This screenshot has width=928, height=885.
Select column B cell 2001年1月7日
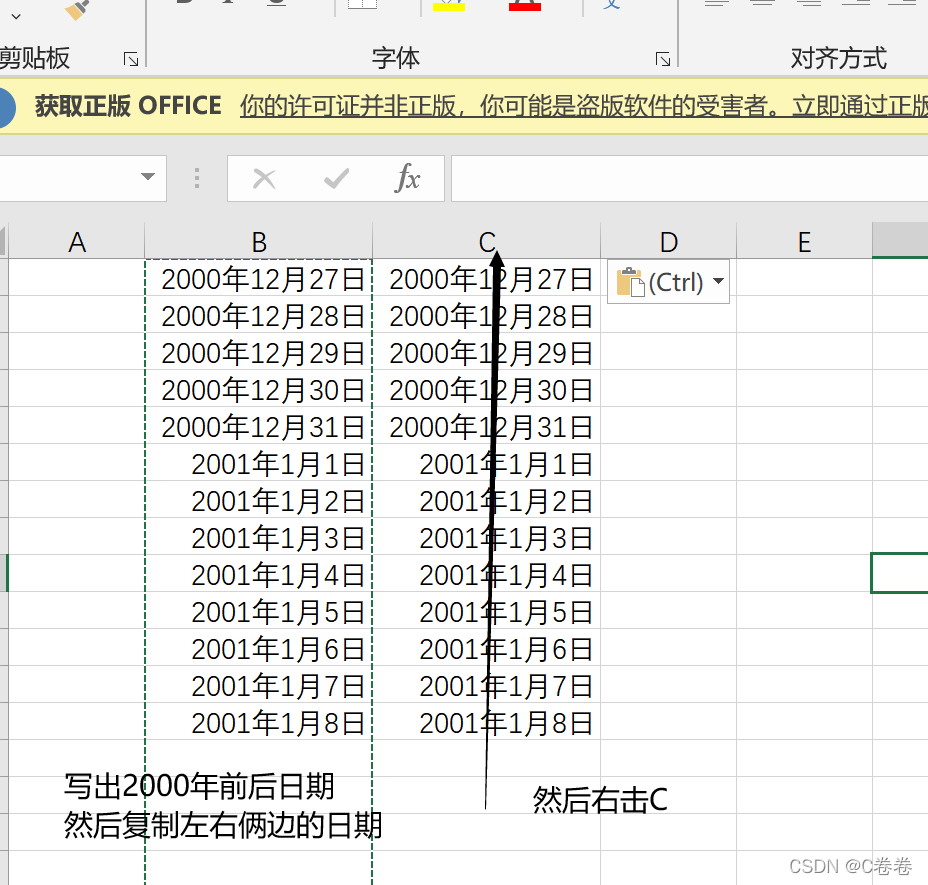pos(259,684)
